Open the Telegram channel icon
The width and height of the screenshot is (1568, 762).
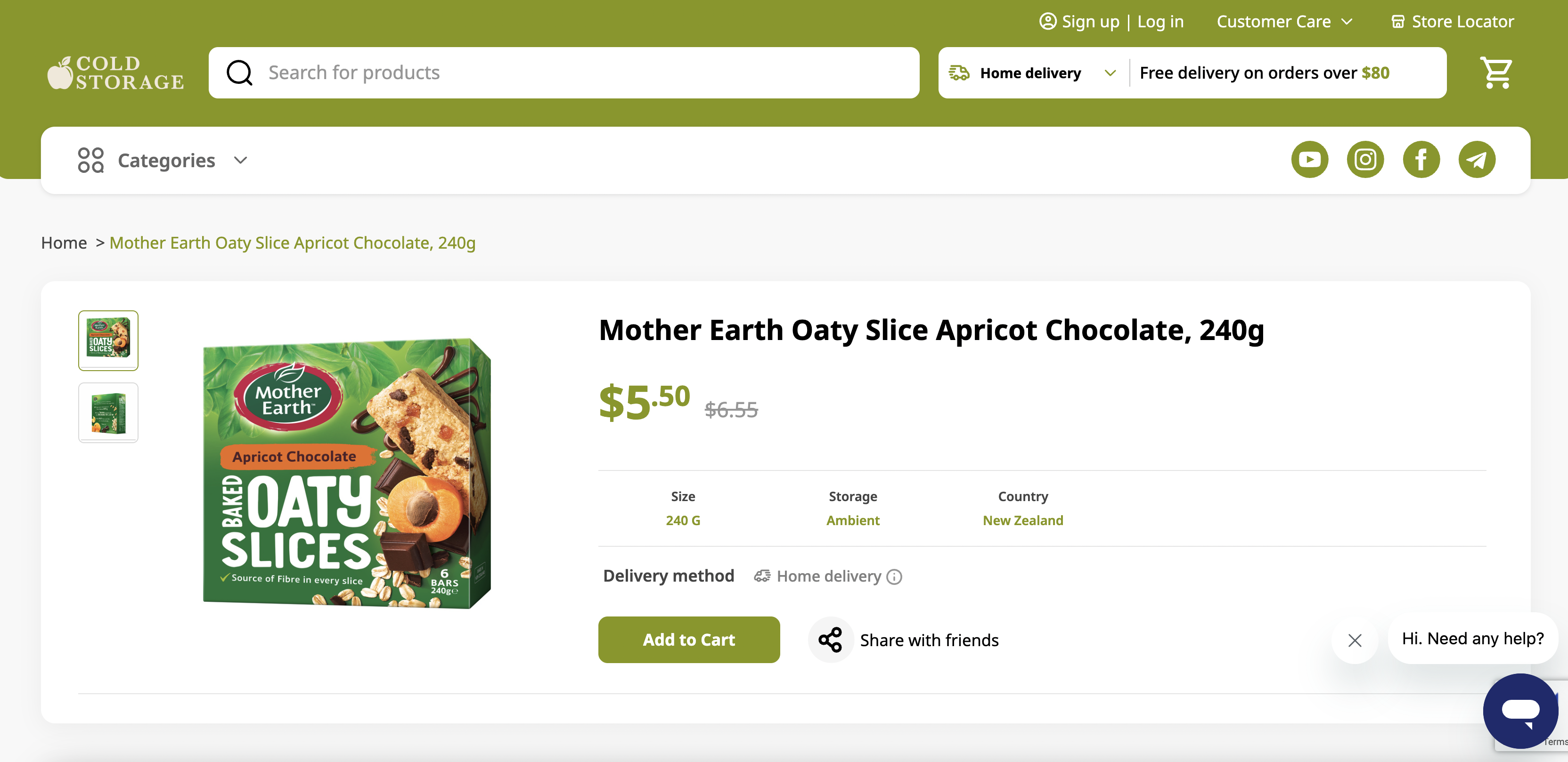(1477, 160)
